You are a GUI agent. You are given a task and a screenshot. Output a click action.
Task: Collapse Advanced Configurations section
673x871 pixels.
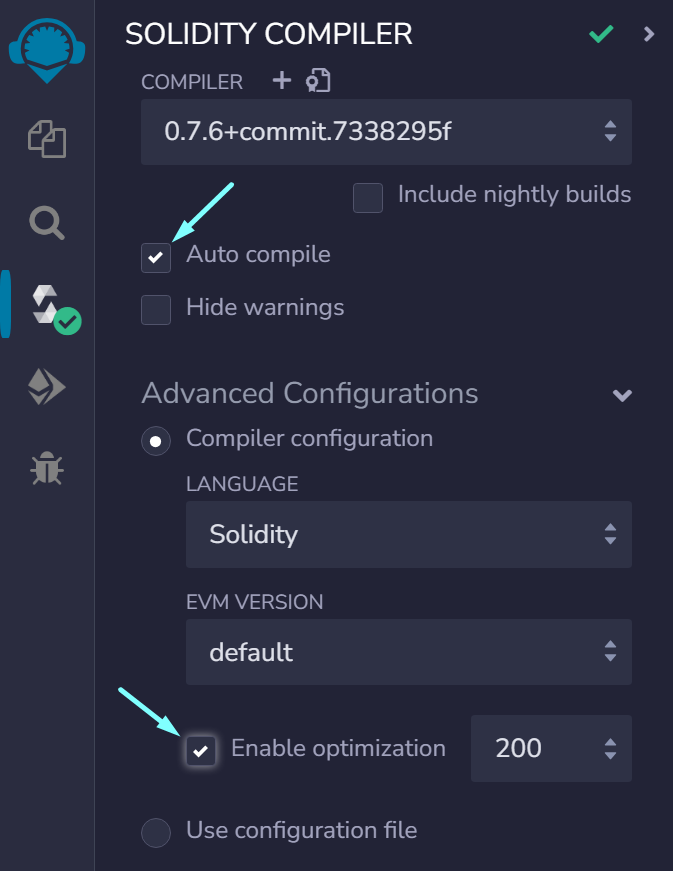622,395
